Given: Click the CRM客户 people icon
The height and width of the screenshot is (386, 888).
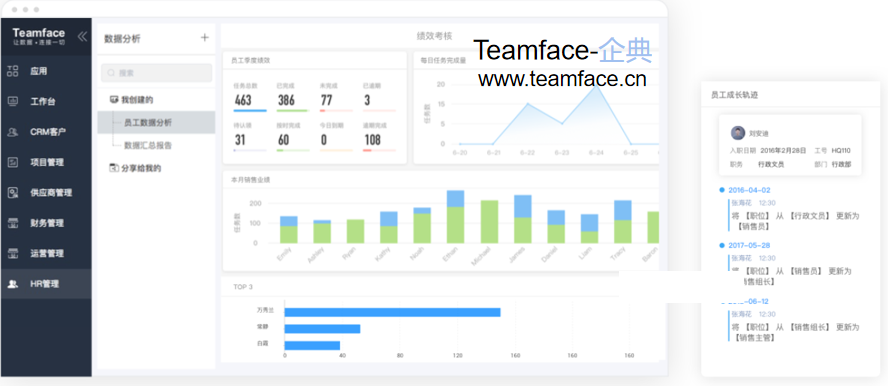Looking at the screenshot, I should coord(12,132).
